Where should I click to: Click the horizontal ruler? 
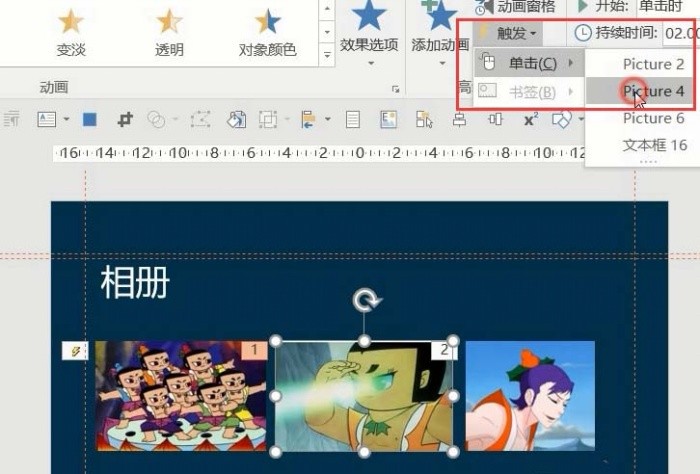319,153
